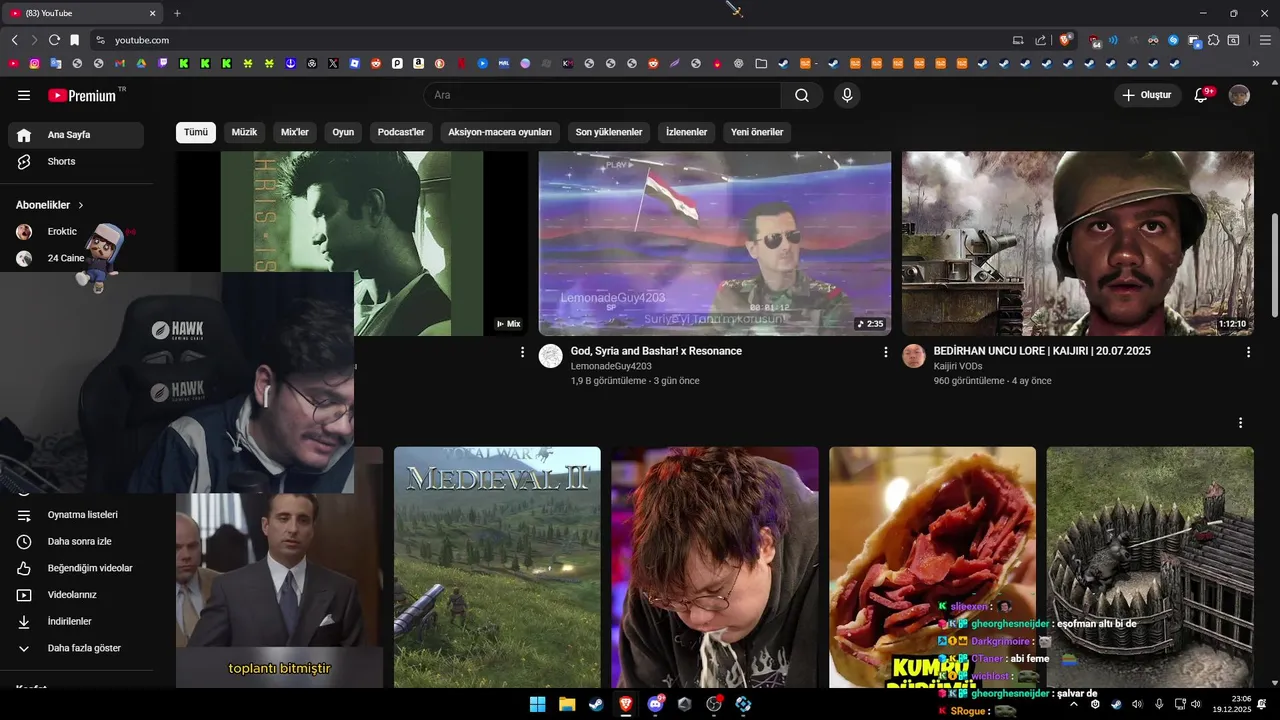Open the YouTube guide hamburger menu

pyautogui.click(x=24, y=95)
